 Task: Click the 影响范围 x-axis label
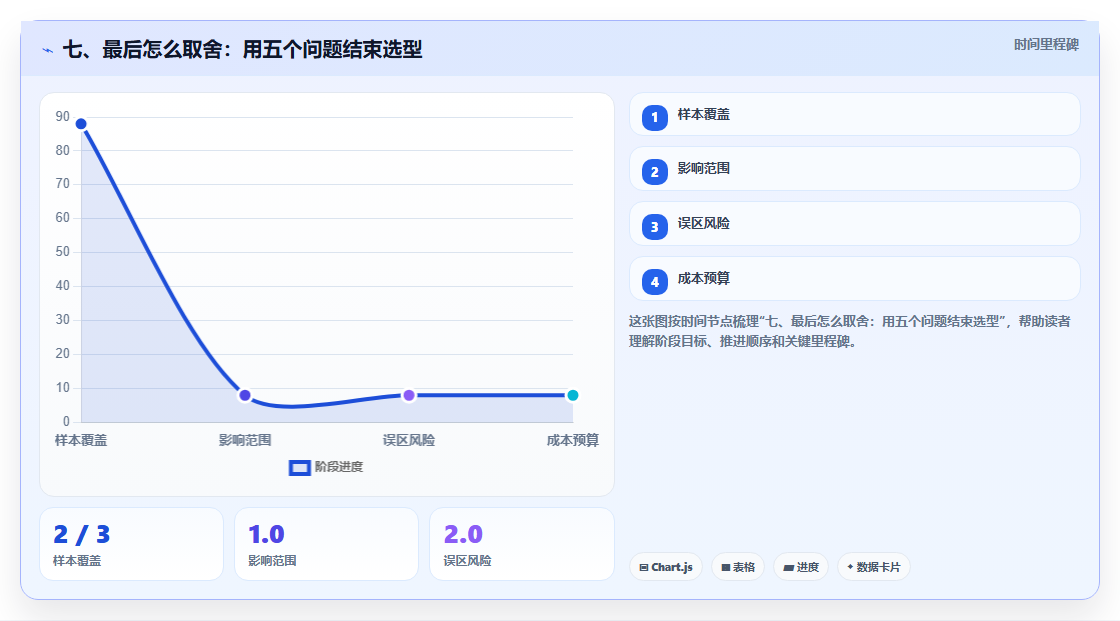pyautogui.click(x=245, y=440)
